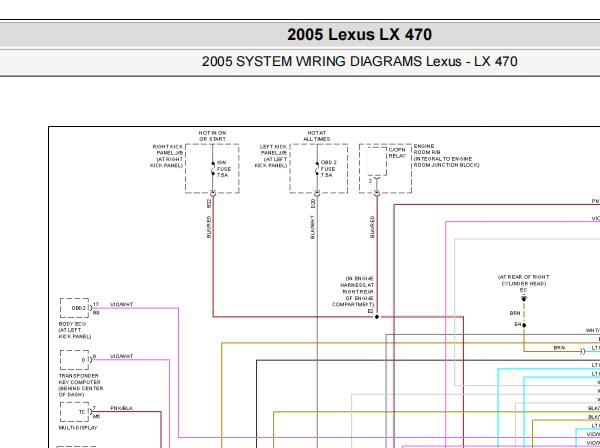Screen dimensions: 600x448
Task: Click the 'B9' connector label at Body ECU
Action: pyautogui.click(x=96, y=313)
